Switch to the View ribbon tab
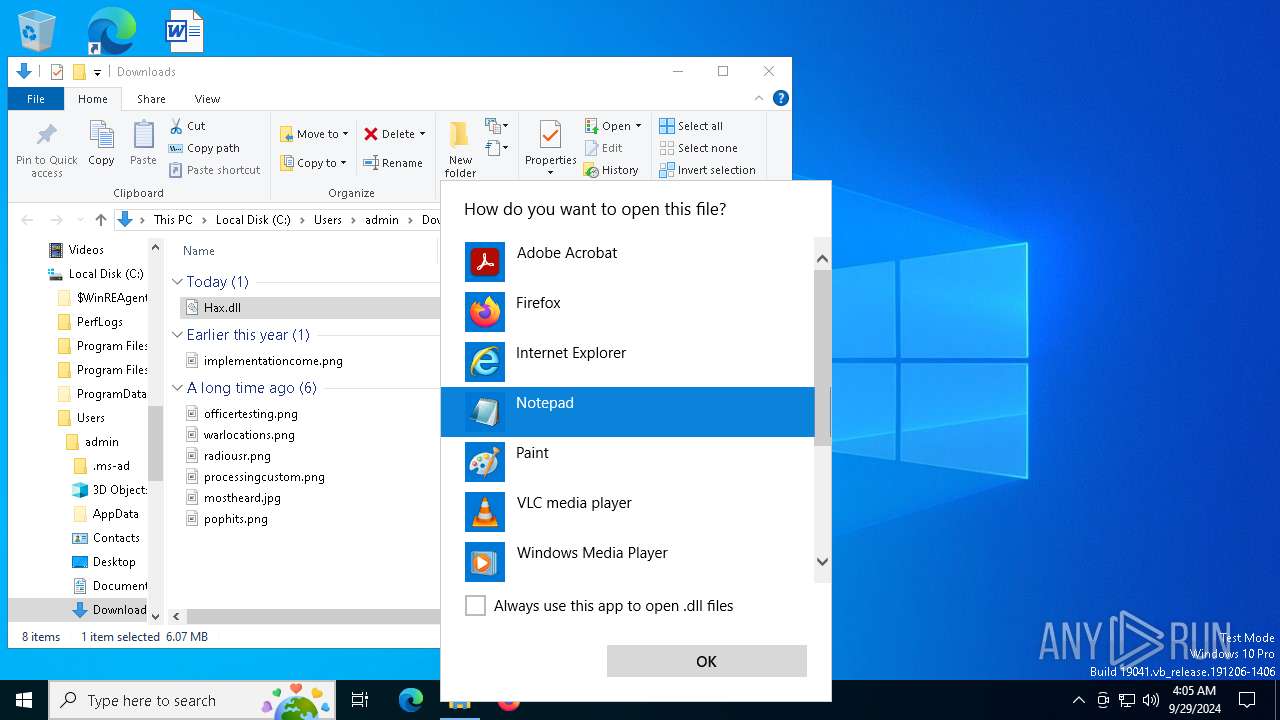1280x720 pixels. tap(207, 99)
